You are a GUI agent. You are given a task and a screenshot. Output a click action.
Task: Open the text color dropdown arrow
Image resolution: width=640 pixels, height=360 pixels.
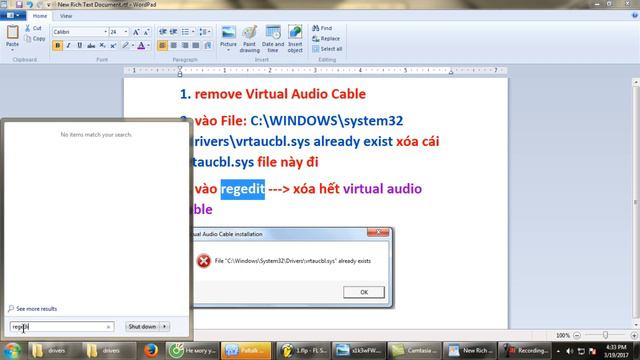(149, 45)
